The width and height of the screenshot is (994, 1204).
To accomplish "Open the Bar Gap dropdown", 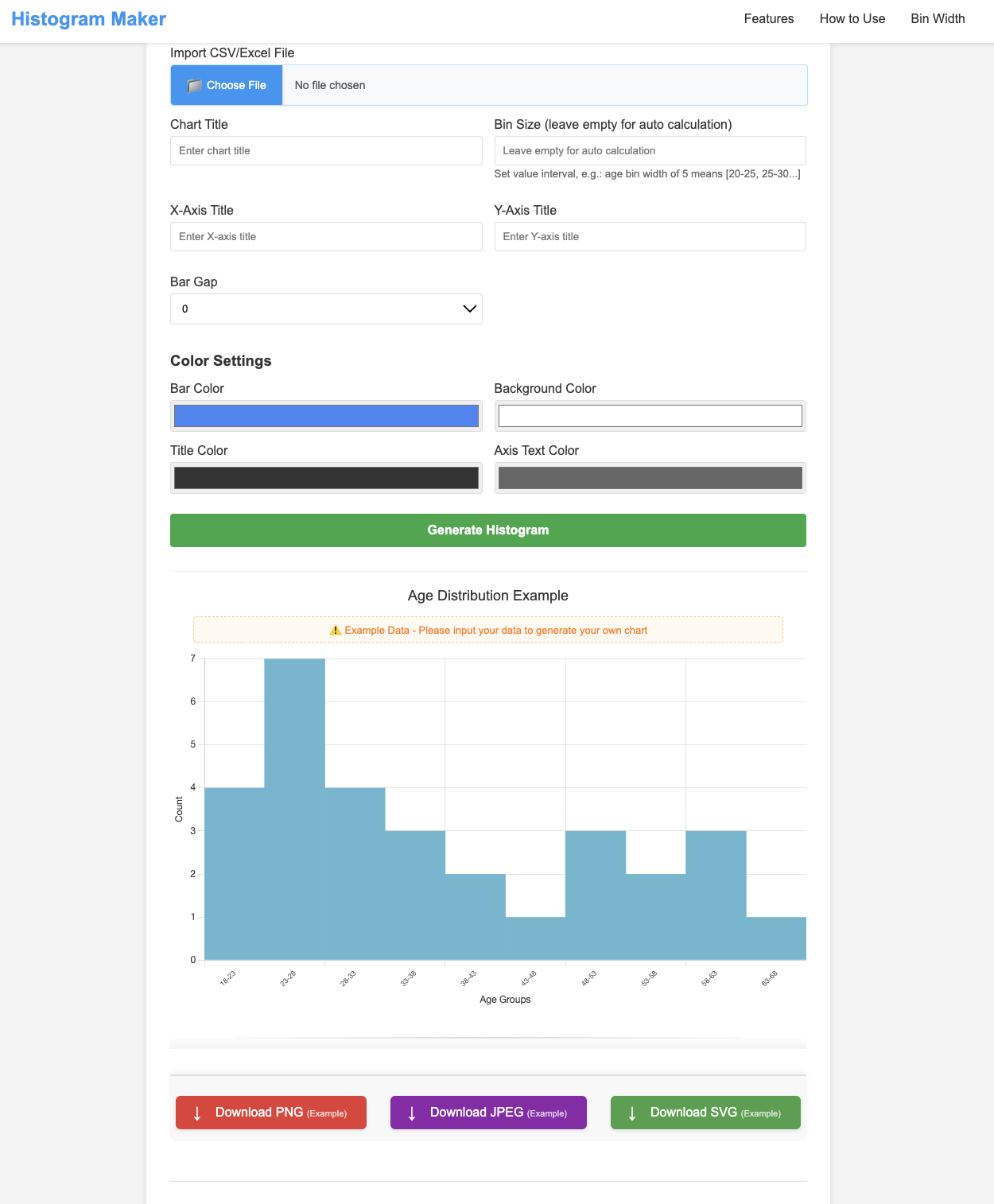I will pos(326,309).
